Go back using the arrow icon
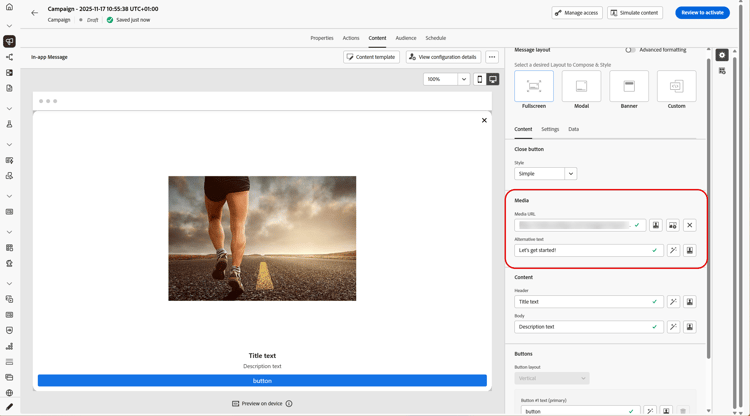This screenshot has height=416, width=750. tap(34, 13)
